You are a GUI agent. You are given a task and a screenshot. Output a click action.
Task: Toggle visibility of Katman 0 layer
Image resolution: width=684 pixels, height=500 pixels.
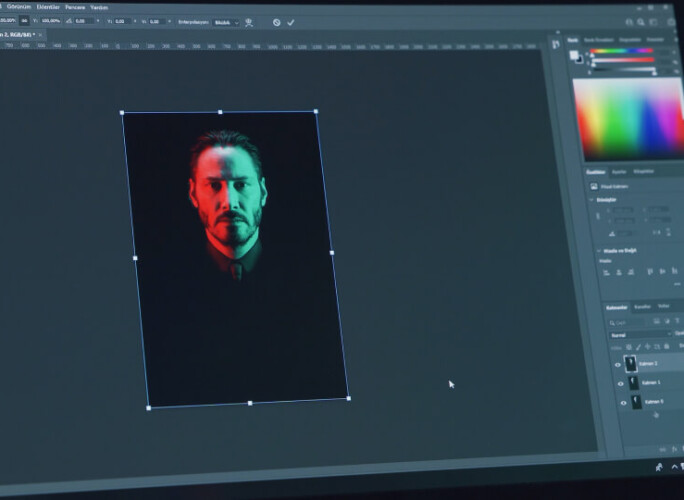click(x=623, y=403)
